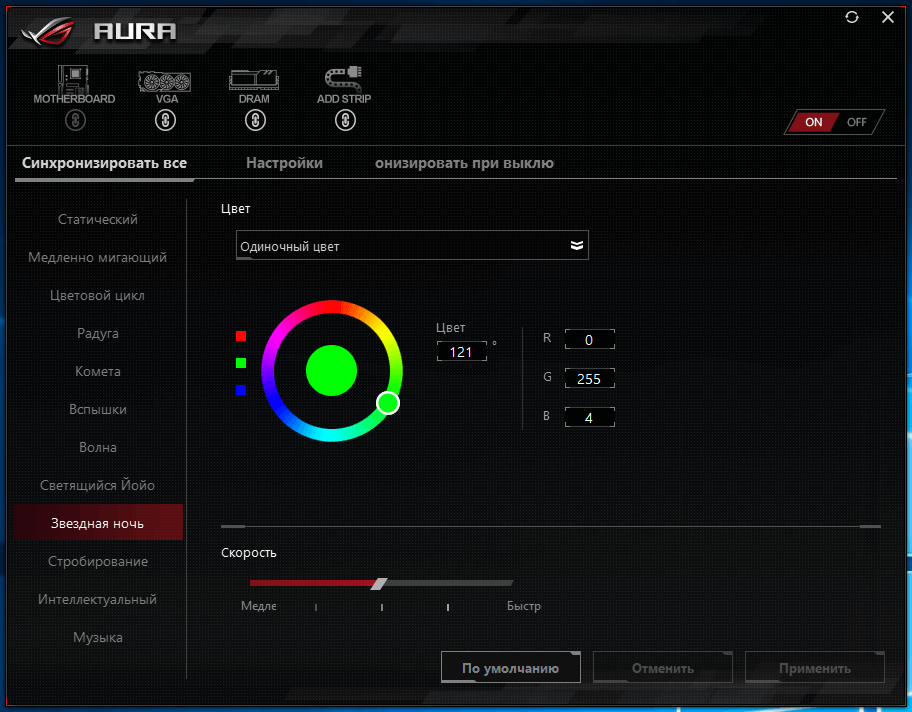Open the Настройки tab
The image size is (912, 712).
coord(284,163)
